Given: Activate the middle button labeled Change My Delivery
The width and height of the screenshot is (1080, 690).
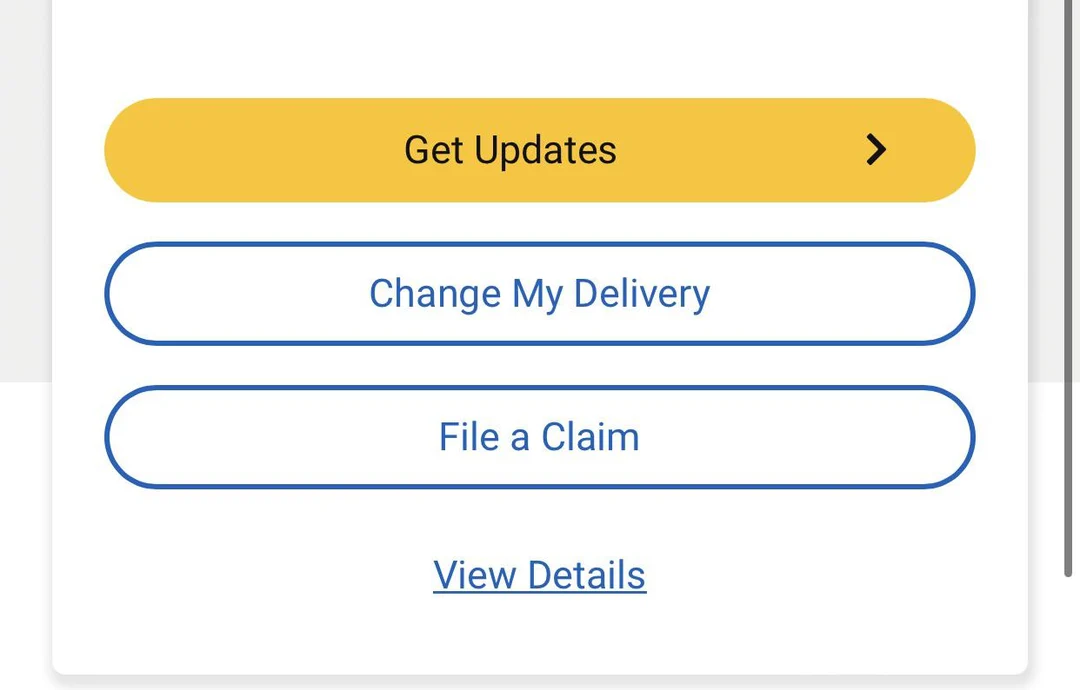Looking at the screenshot, I should (540, 293).
